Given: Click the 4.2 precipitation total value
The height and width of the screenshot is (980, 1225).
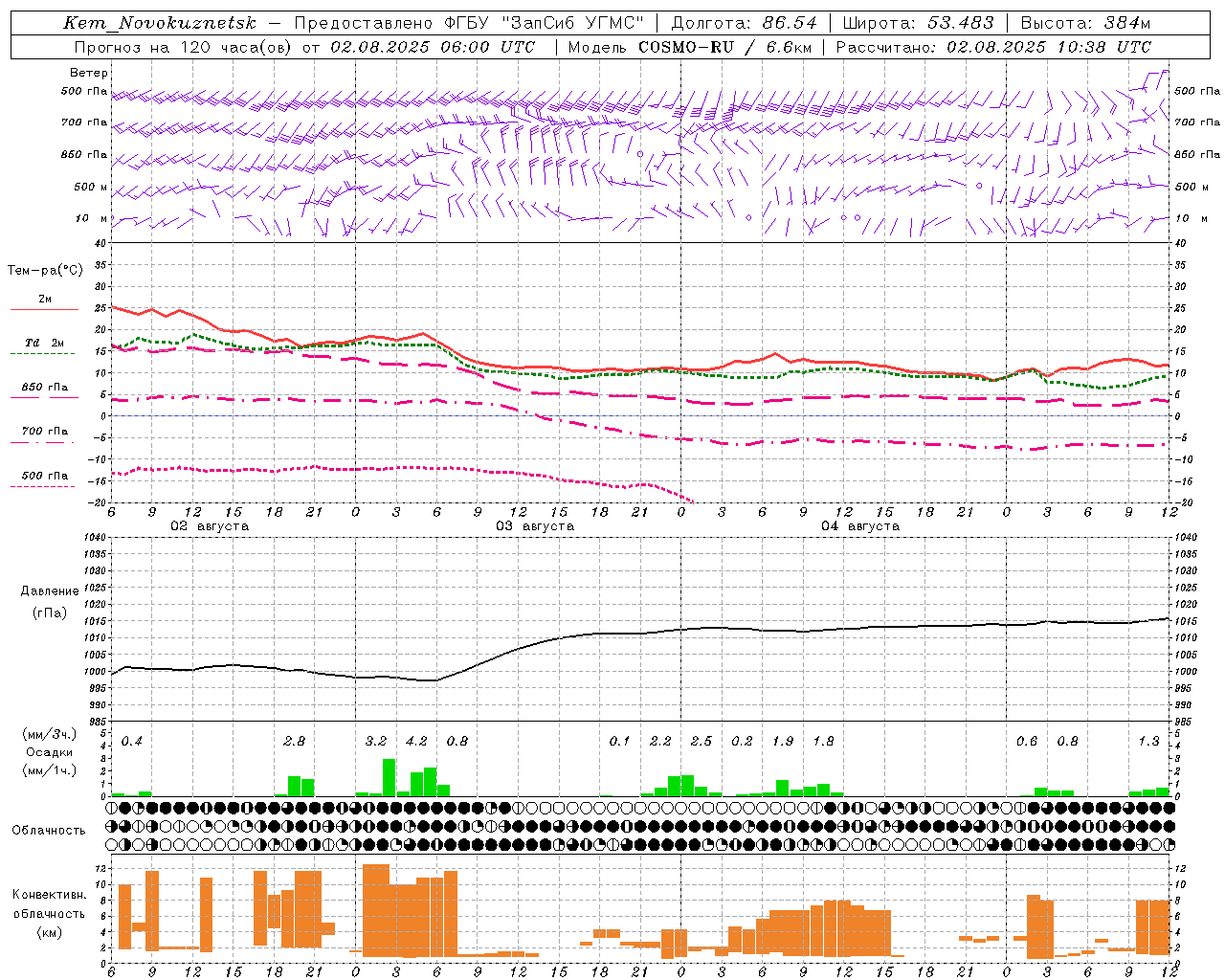Looking at the screenshot, I should click(416, 742).
